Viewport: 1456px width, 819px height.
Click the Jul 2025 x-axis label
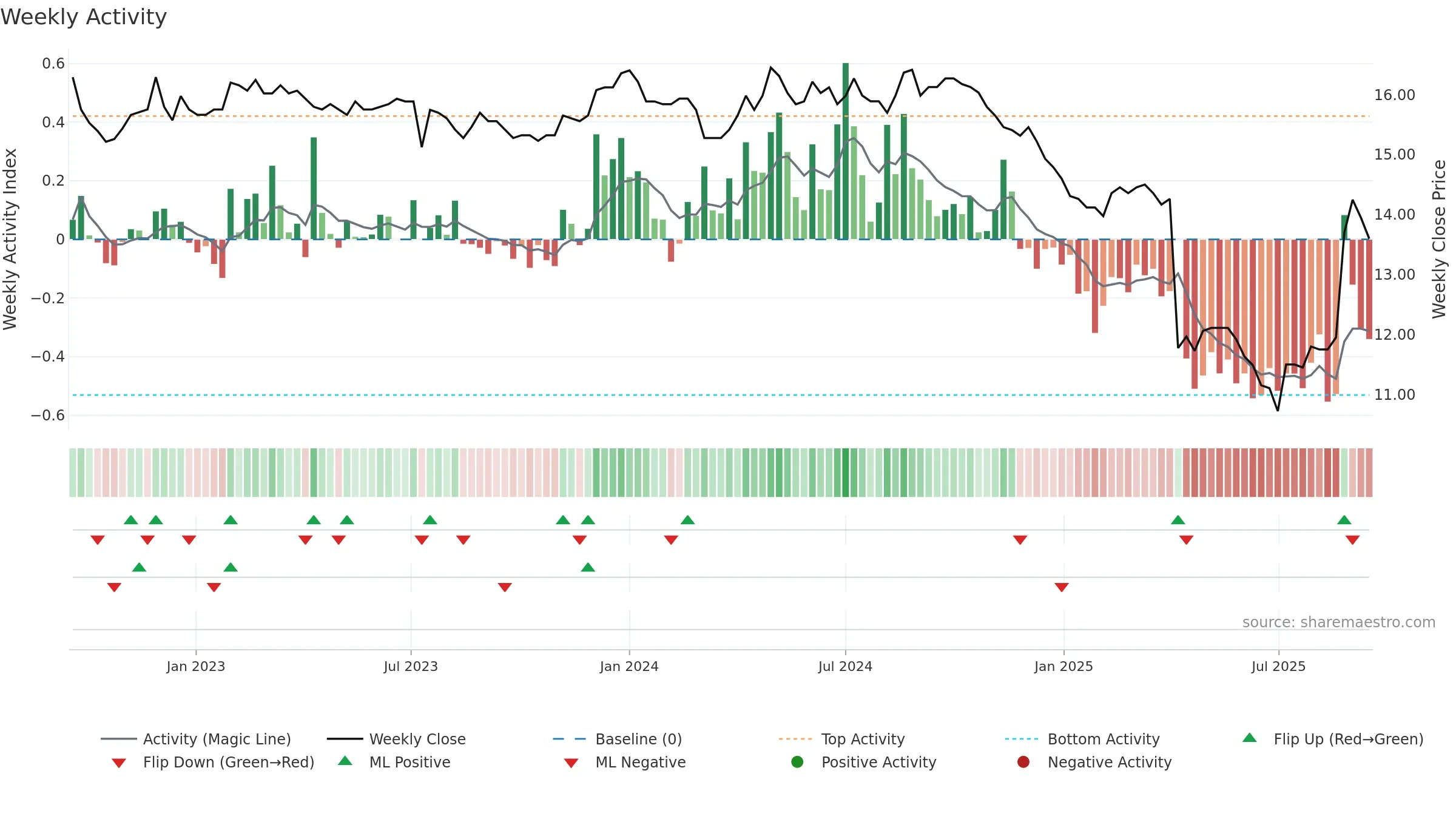click(1278, 666)
